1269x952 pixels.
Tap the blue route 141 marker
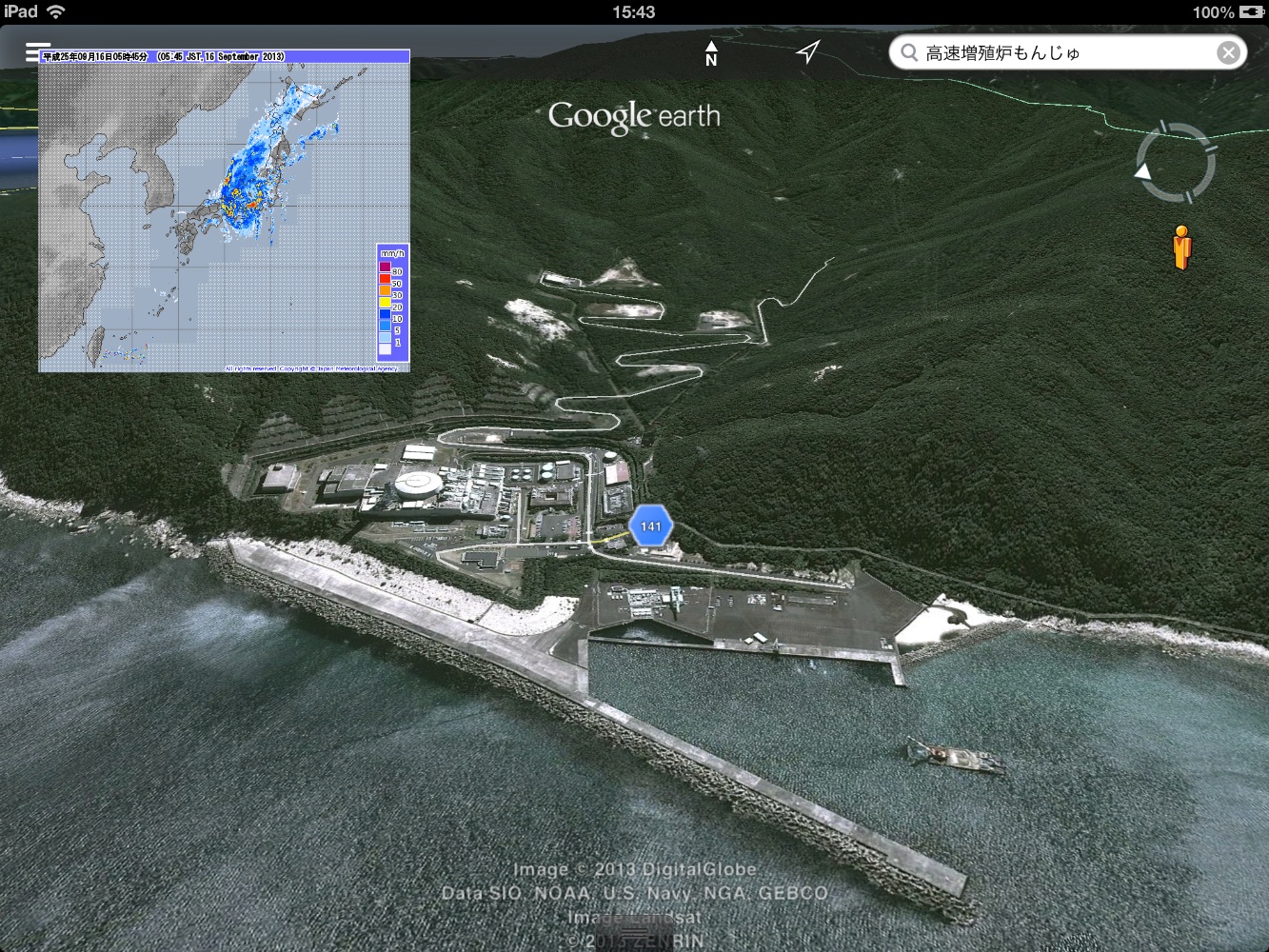tap(651, 526)
